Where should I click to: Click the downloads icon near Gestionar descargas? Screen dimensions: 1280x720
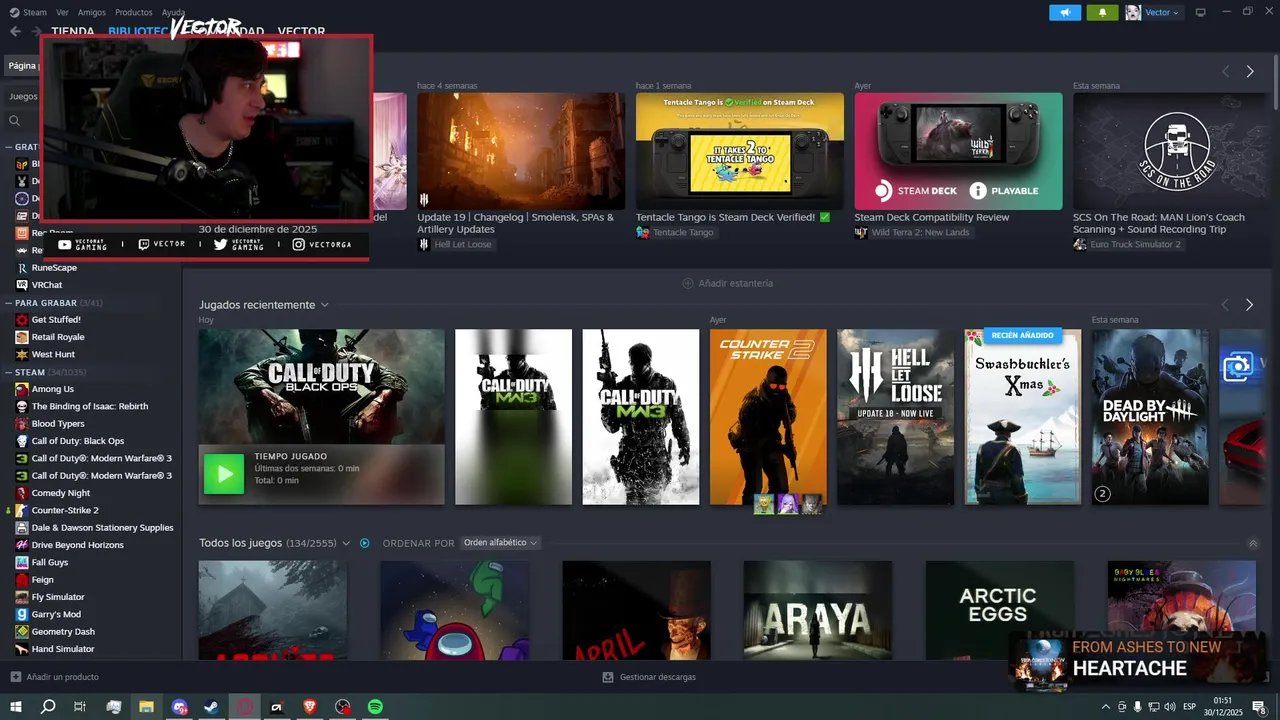point(608,677)
